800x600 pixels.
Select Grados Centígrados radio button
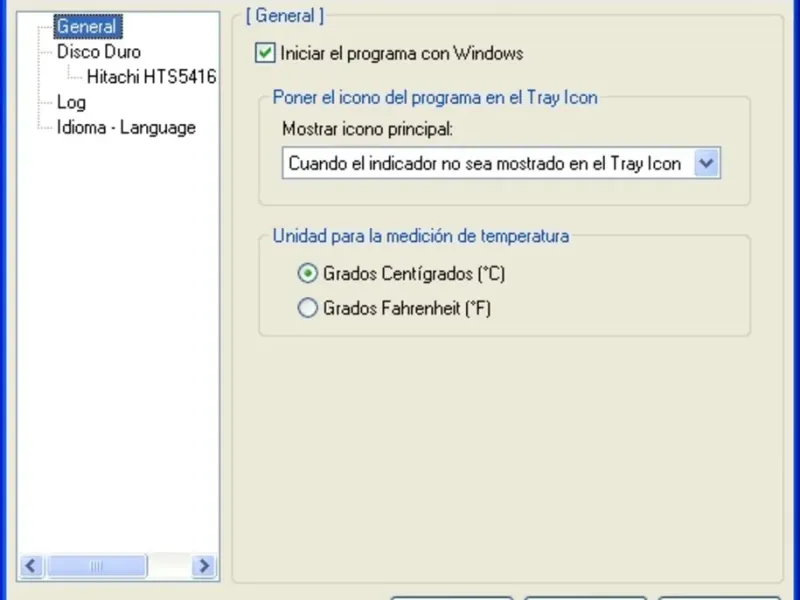[308, 273]
